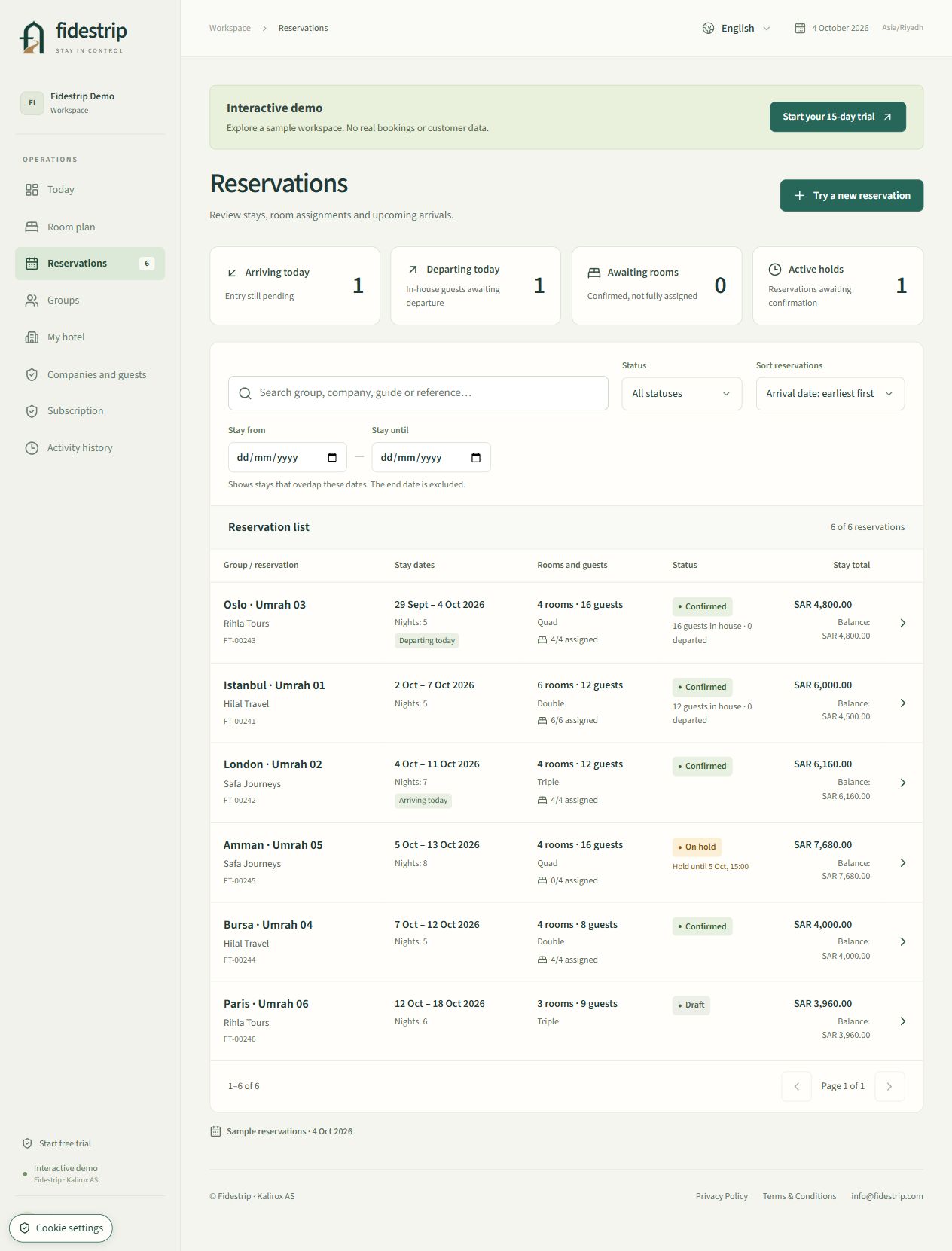Screen dimensions: 952x1251
Task: Click the Arriving today arrow icon
Action: pyautogui.click(x=232, y=273)
